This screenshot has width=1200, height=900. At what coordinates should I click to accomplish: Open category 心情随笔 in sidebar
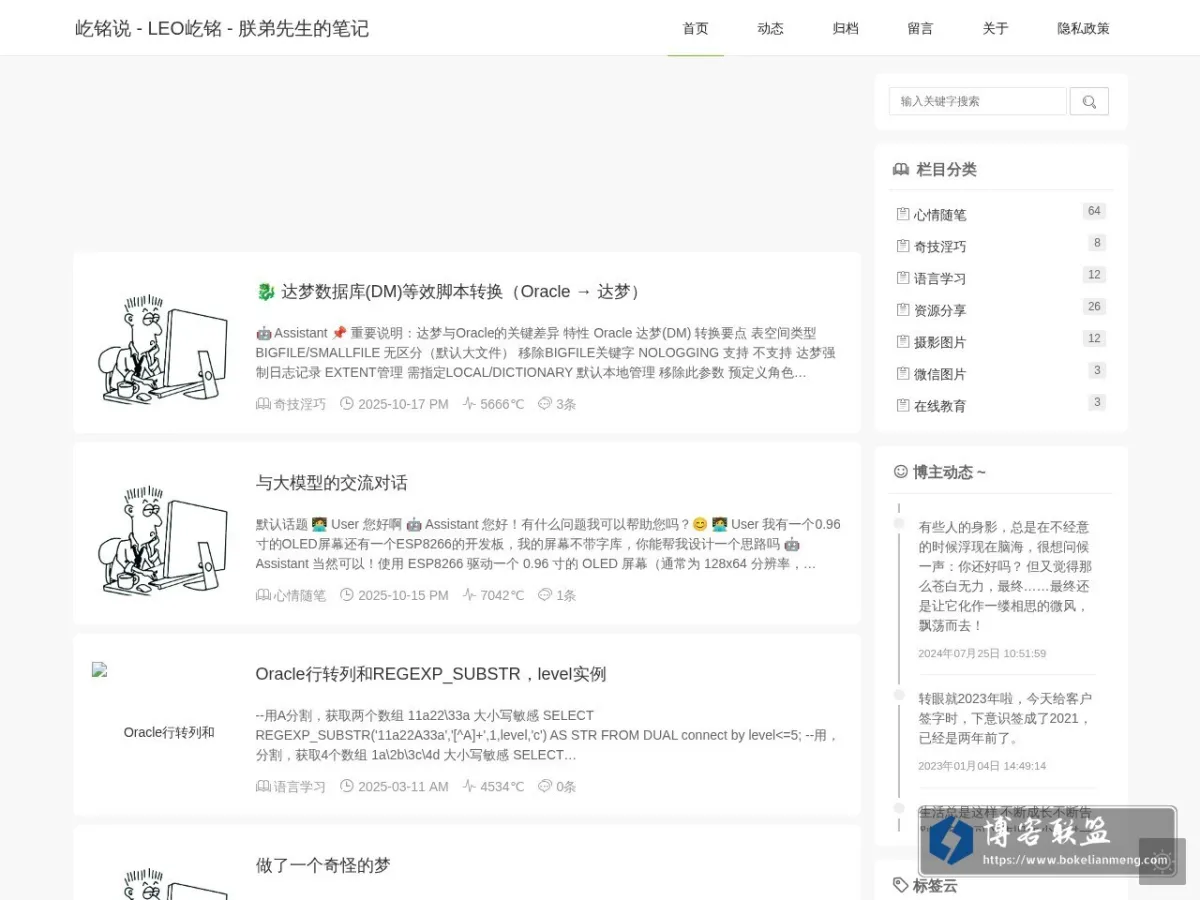click(x=940, y=215)
